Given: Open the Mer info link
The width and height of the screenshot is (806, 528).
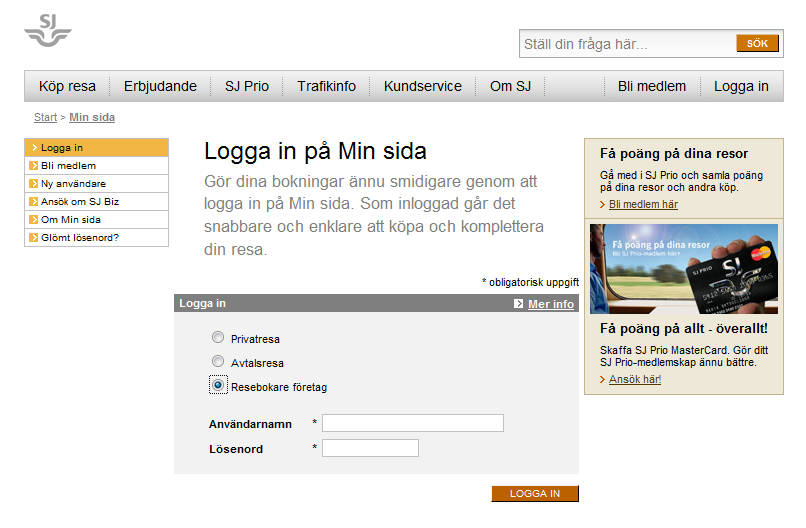Looking at the screenshot, I should point(551,304).
